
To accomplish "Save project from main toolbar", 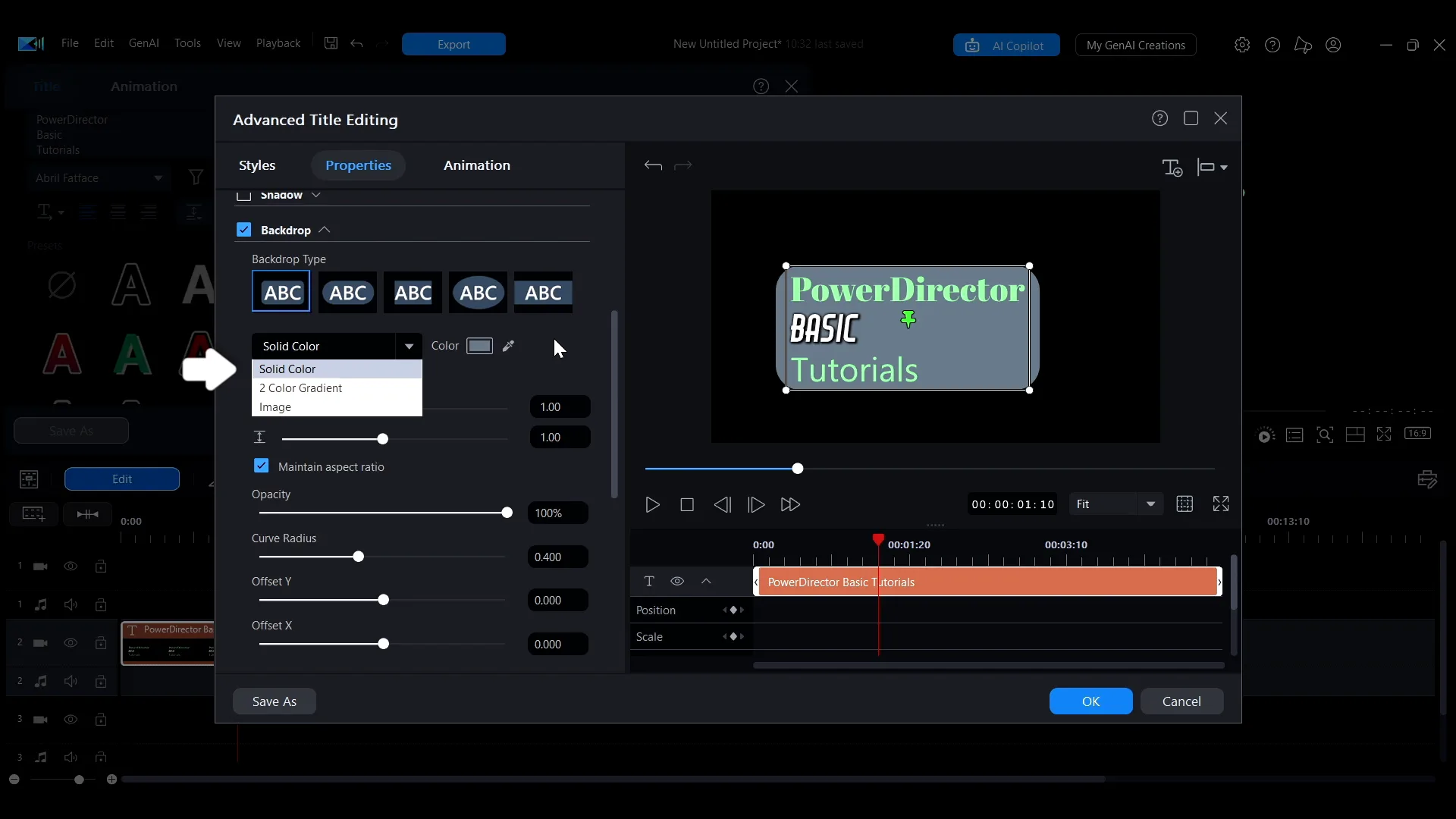I will [x=331, y=43].
